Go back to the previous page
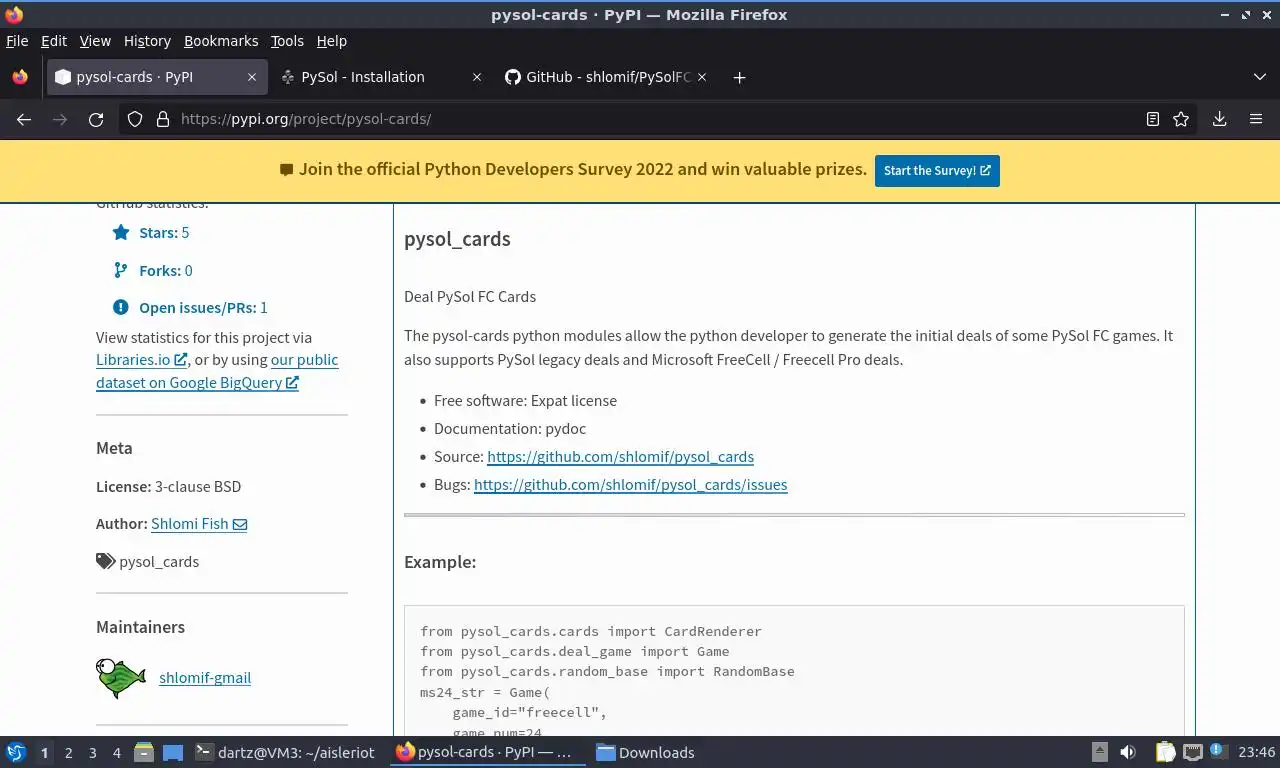This screenshot has height=768, width=1280. pos(24,119)
